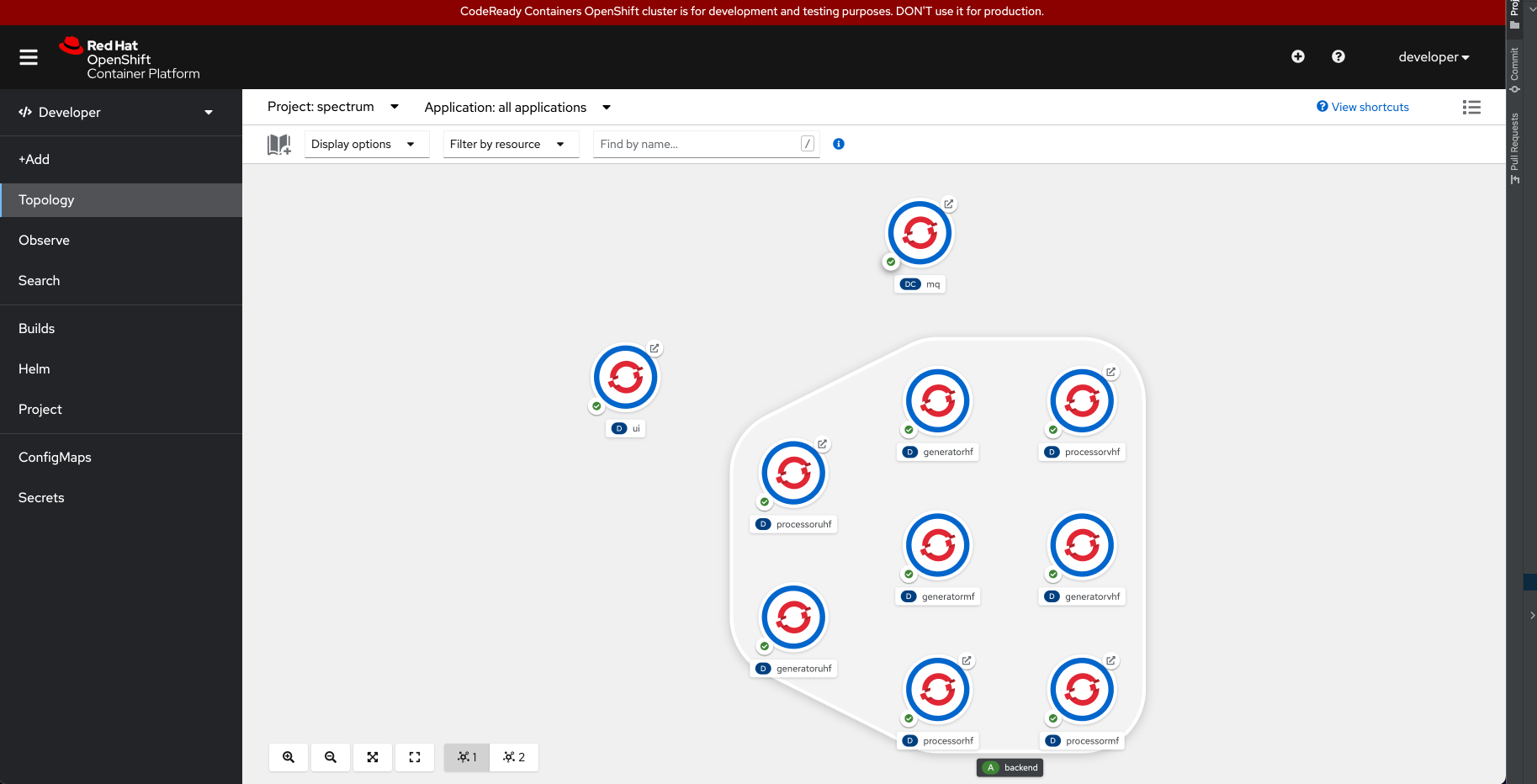Open the Display options dropdown
Viewport: 1537px width, 784px height.
point(367,144)
